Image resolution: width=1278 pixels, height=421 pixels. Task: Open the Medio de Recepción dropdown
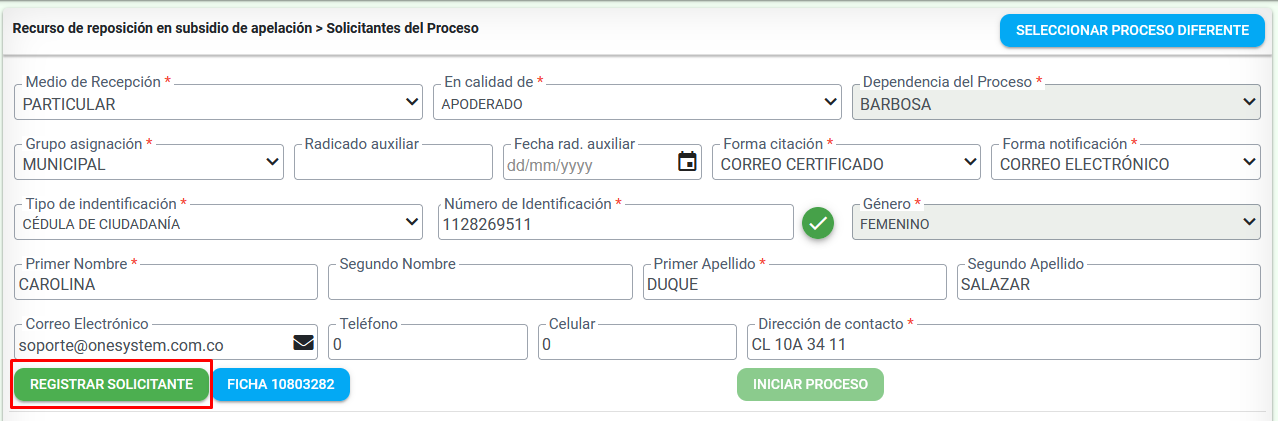[x=219, y=103]
